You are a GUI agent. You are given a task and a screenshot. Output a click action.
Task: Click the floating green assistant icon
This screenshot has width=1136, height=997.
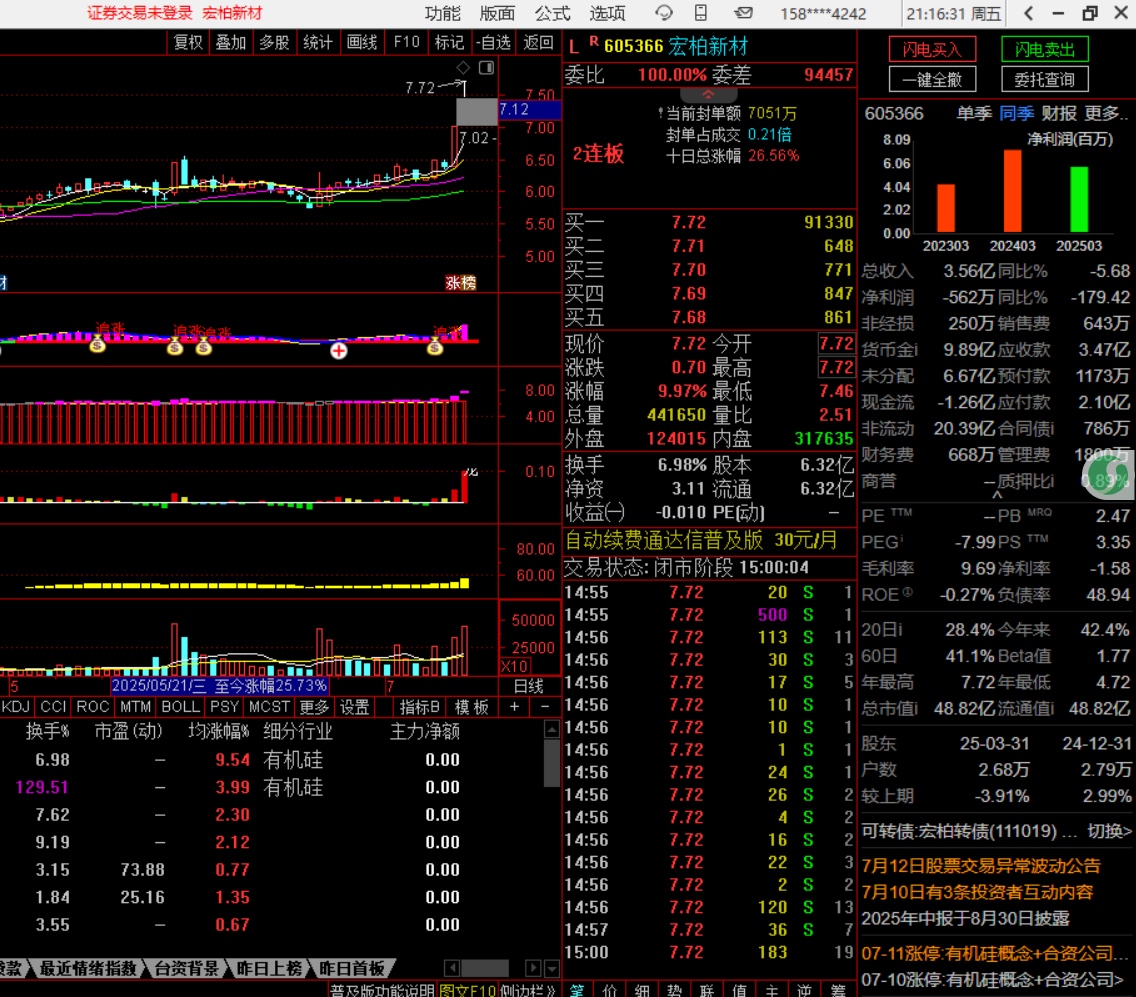(1108, 477)
